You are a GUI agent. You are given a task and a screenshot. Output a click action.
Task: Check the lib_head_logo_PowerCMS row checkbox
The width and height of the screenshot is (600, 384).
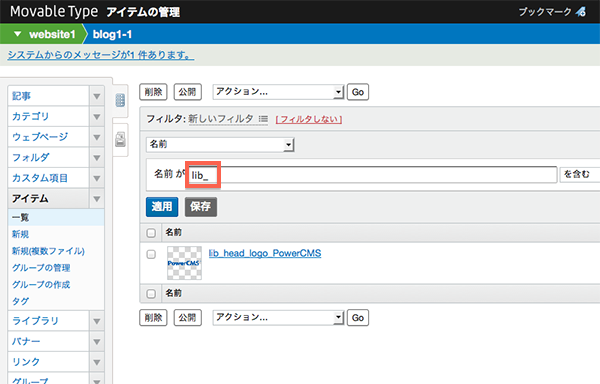(151, 254)
